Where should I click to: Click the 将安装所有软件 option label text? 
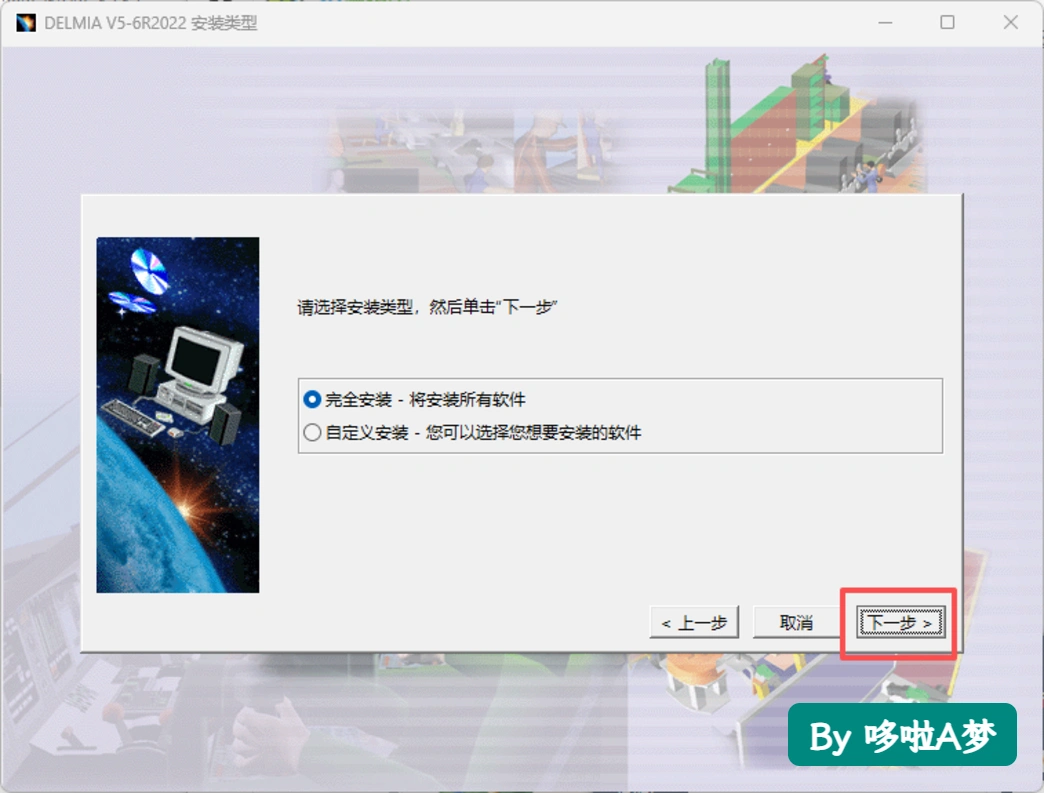467,399
